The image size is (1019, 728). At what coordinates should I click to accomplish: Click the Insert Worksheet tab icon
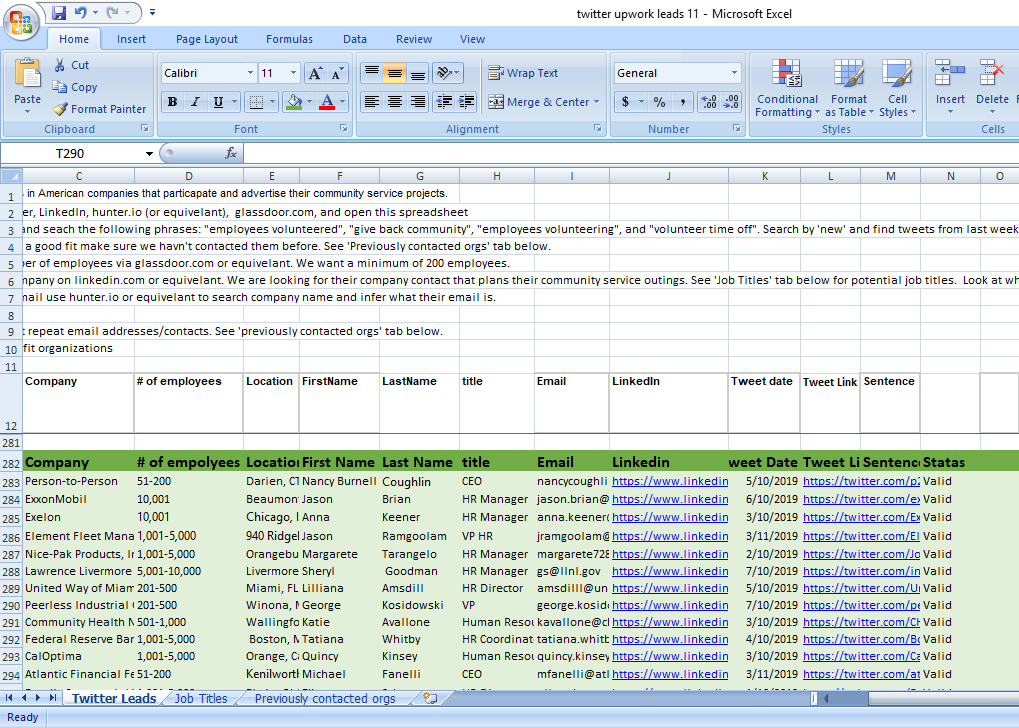click(430, 698)
